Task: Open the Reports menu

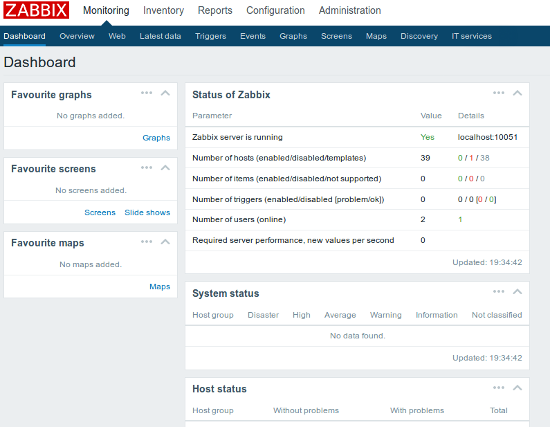Action: click(215, 11)
